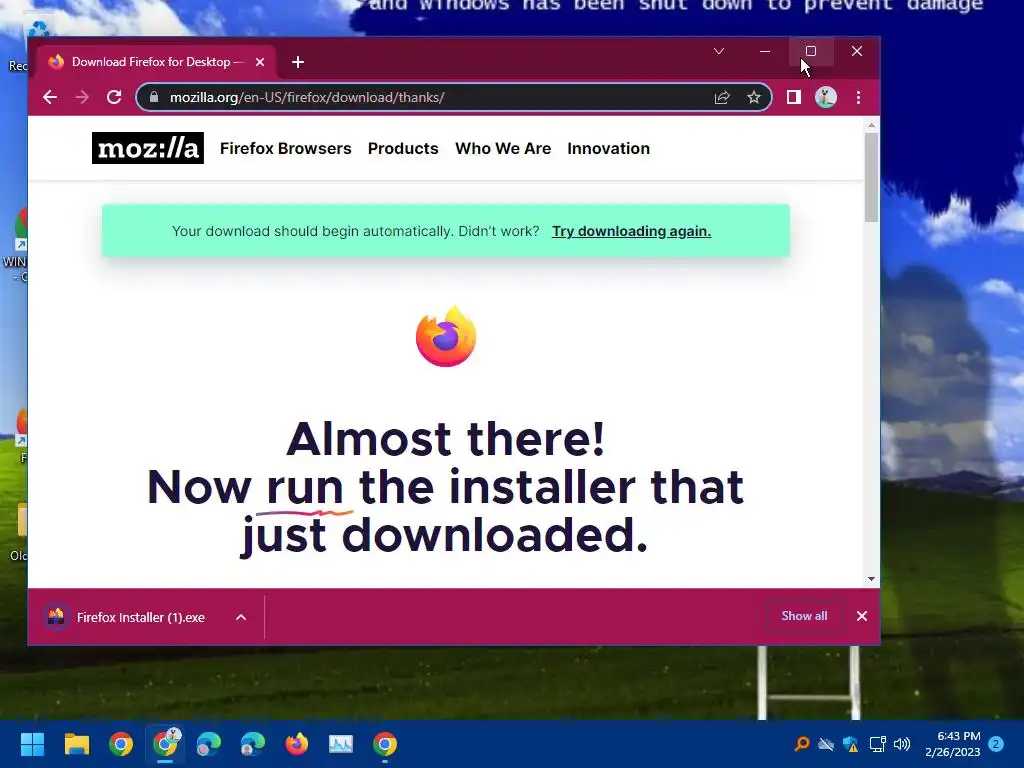Switch to the last Chrome taskbar icon

pyautogui.click(x=385, y=744)
